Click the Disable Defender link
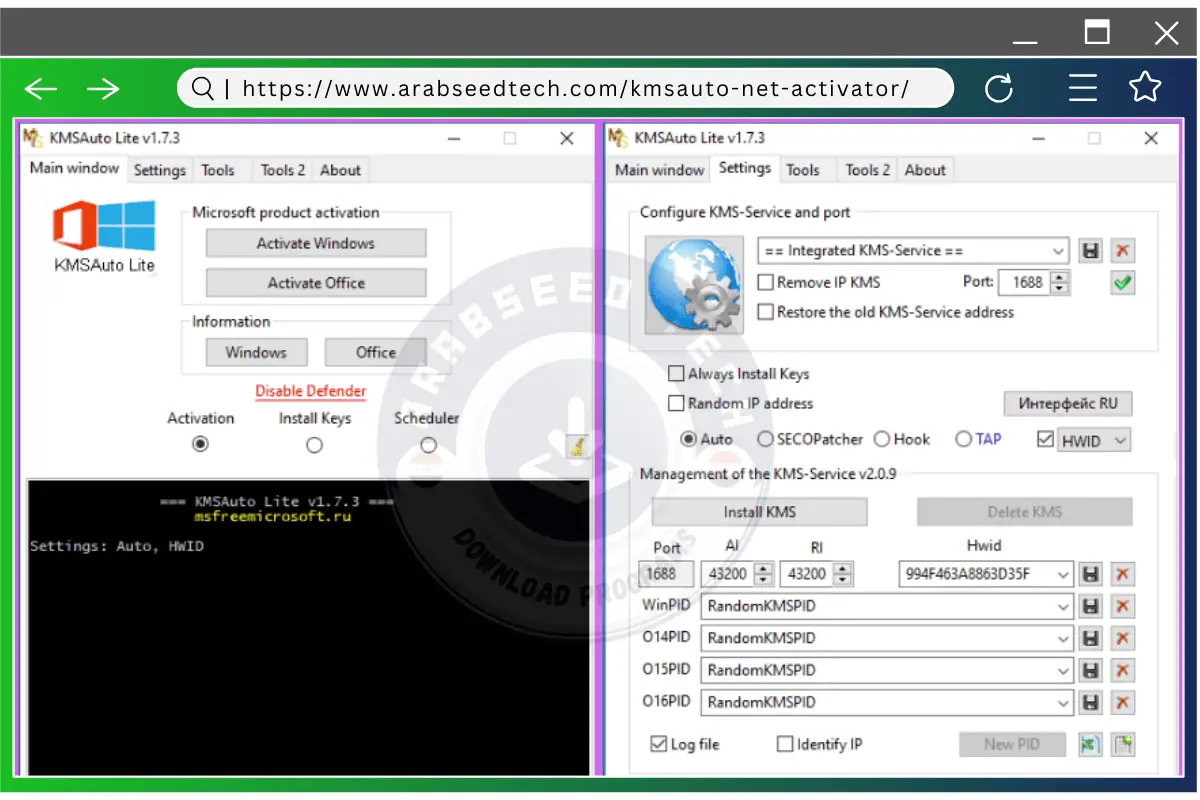 311,390
